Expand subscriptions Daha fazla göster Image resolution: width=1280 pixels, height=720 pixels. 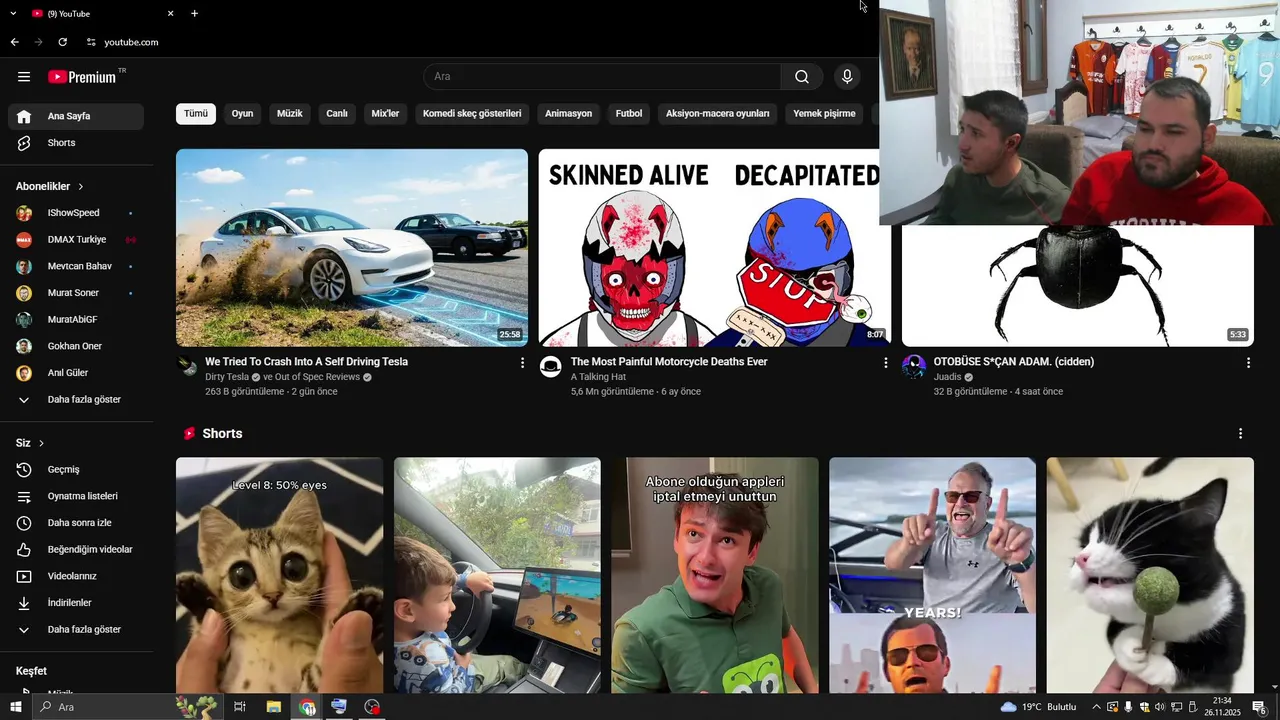coord(76,400)
